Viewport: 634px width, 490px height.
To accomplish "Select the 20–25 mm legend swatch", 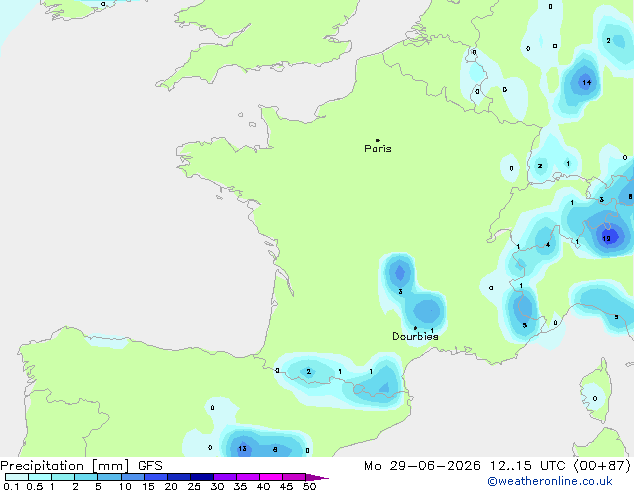I will click(x=178, y=477).
